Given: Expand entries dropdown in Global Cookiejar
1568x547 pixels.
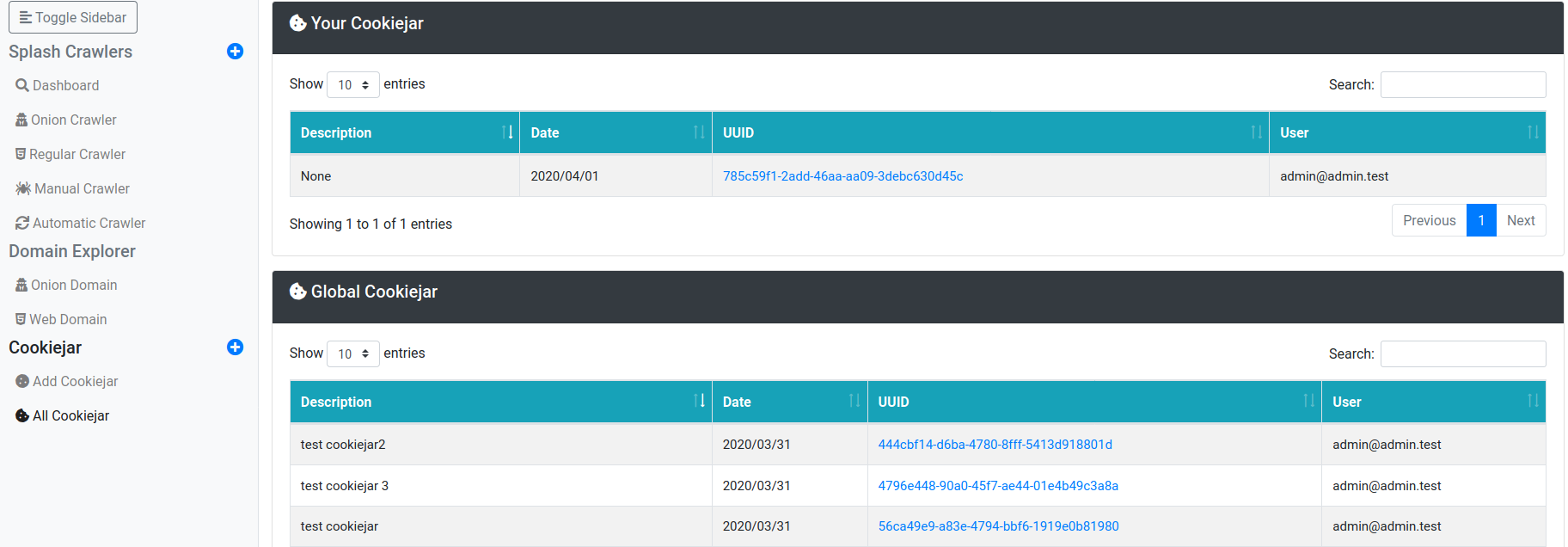Looking at the screenshot, I should pos(352,353).
